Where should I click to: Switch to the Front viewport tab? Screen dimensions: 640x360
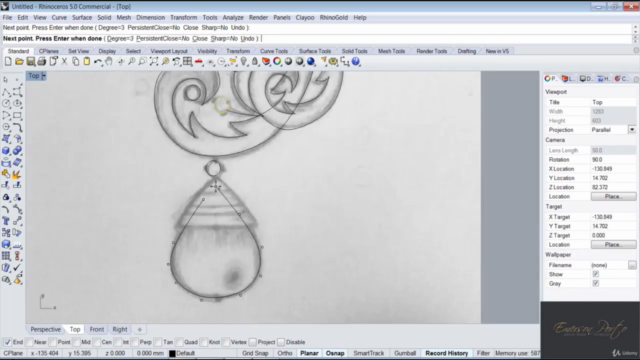(97, 329)
